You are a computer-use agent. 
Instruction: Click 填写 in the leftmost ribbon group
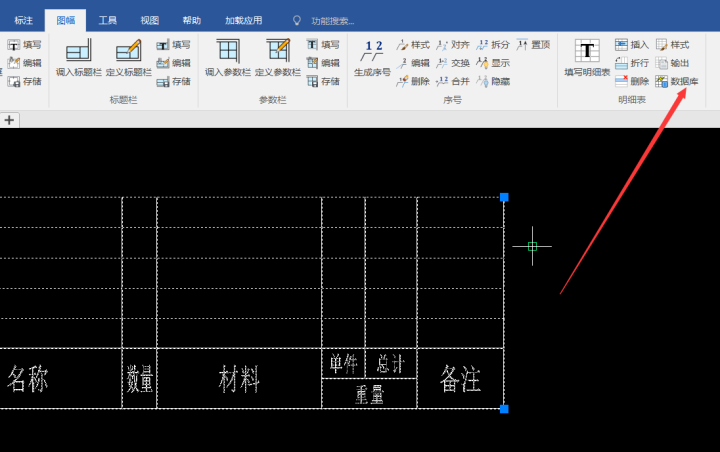[x=24, y=45]
